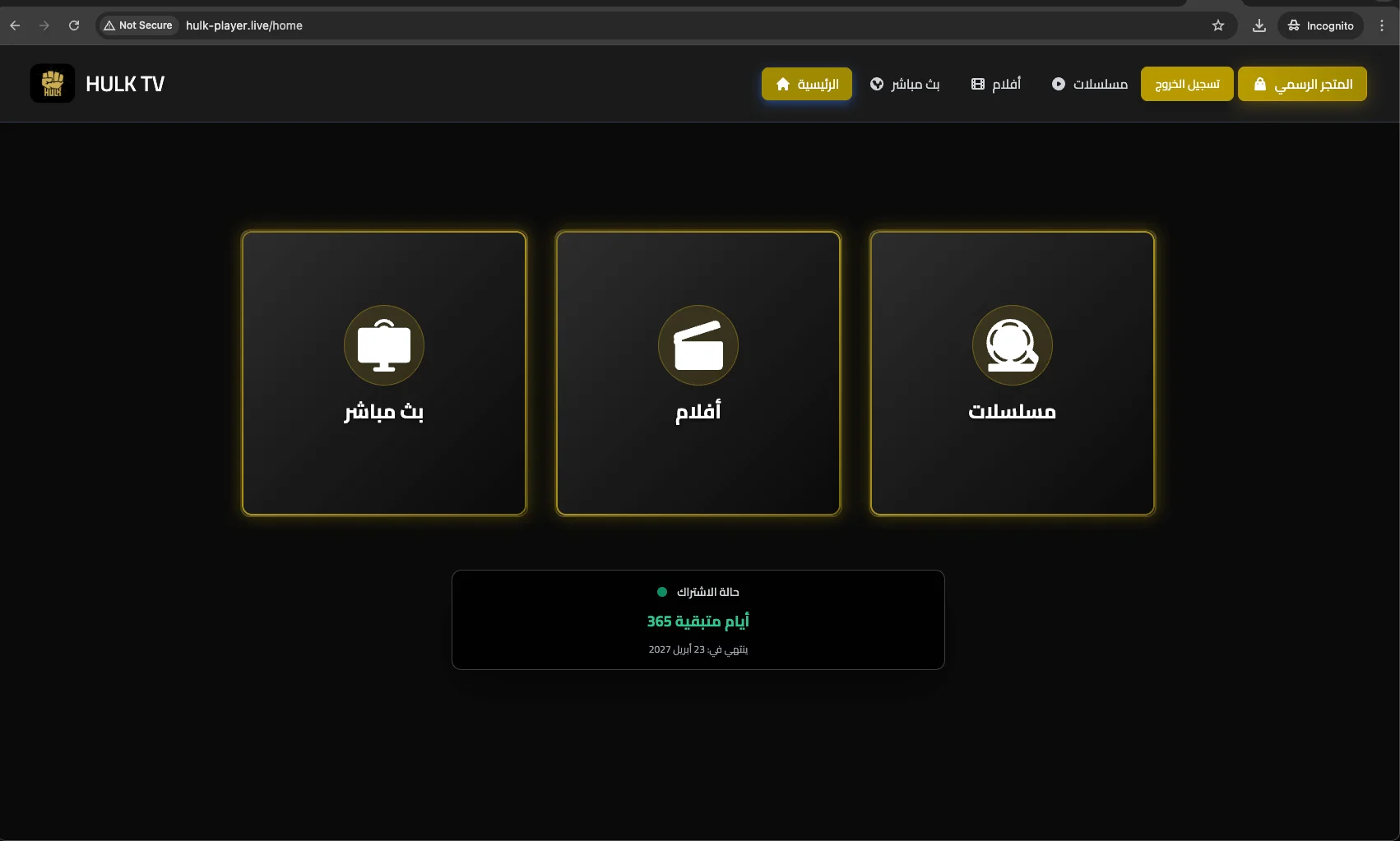This screenshot has width=1400, height=841.
Task: Open browser downloads icon
Action: 1259,25
